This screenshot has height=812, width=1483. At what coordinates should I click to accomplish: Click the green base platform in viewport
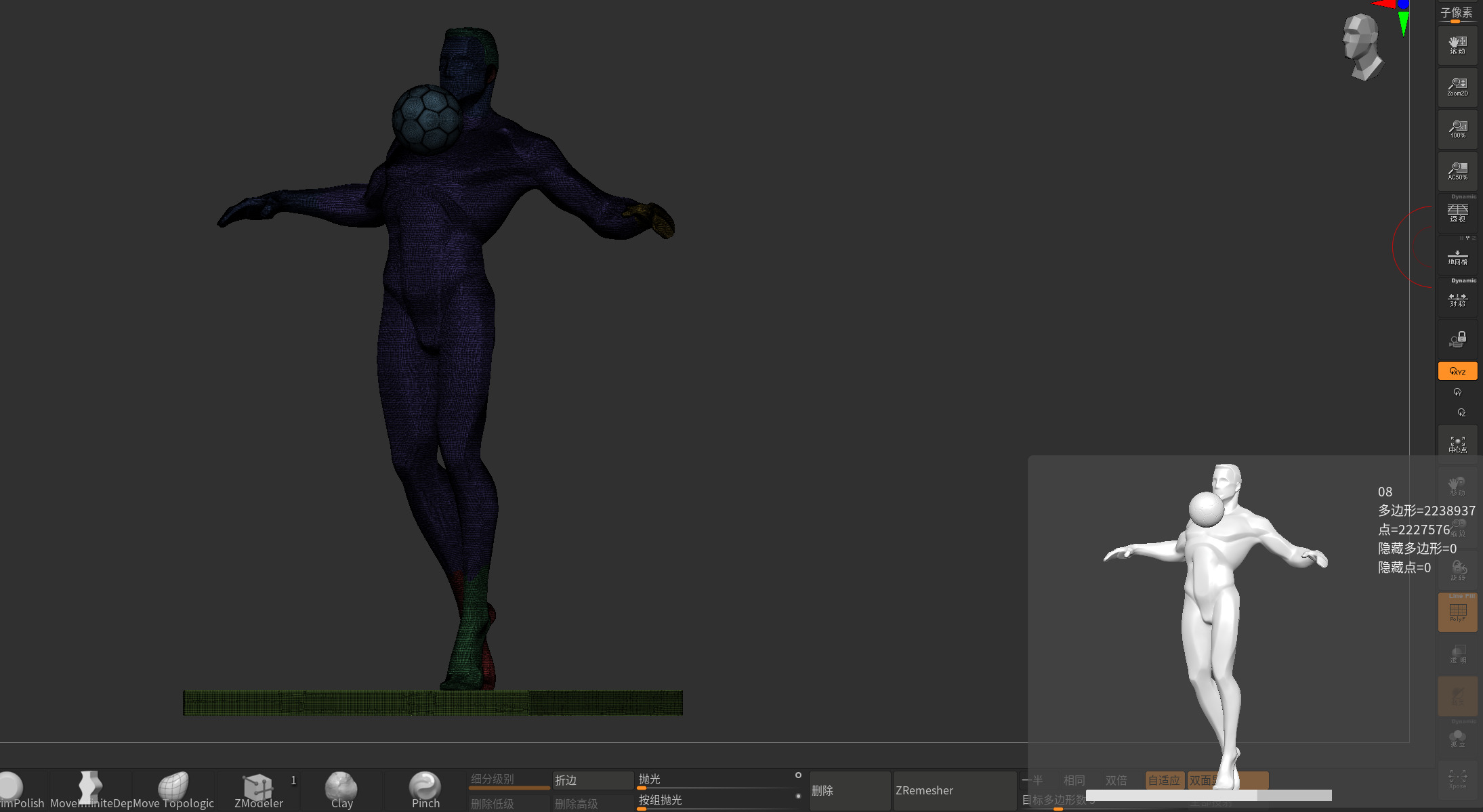(x=433, y=703)
